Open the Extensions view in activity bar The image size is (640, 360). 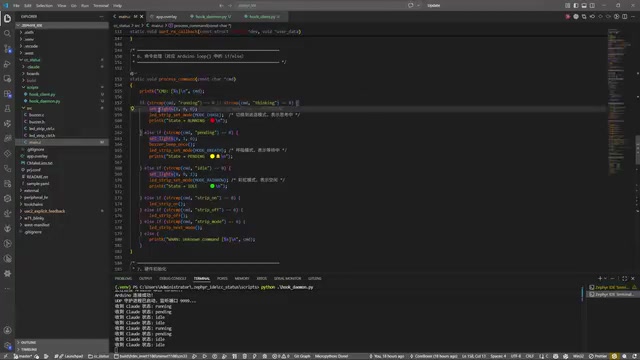(x=7, y=93)
